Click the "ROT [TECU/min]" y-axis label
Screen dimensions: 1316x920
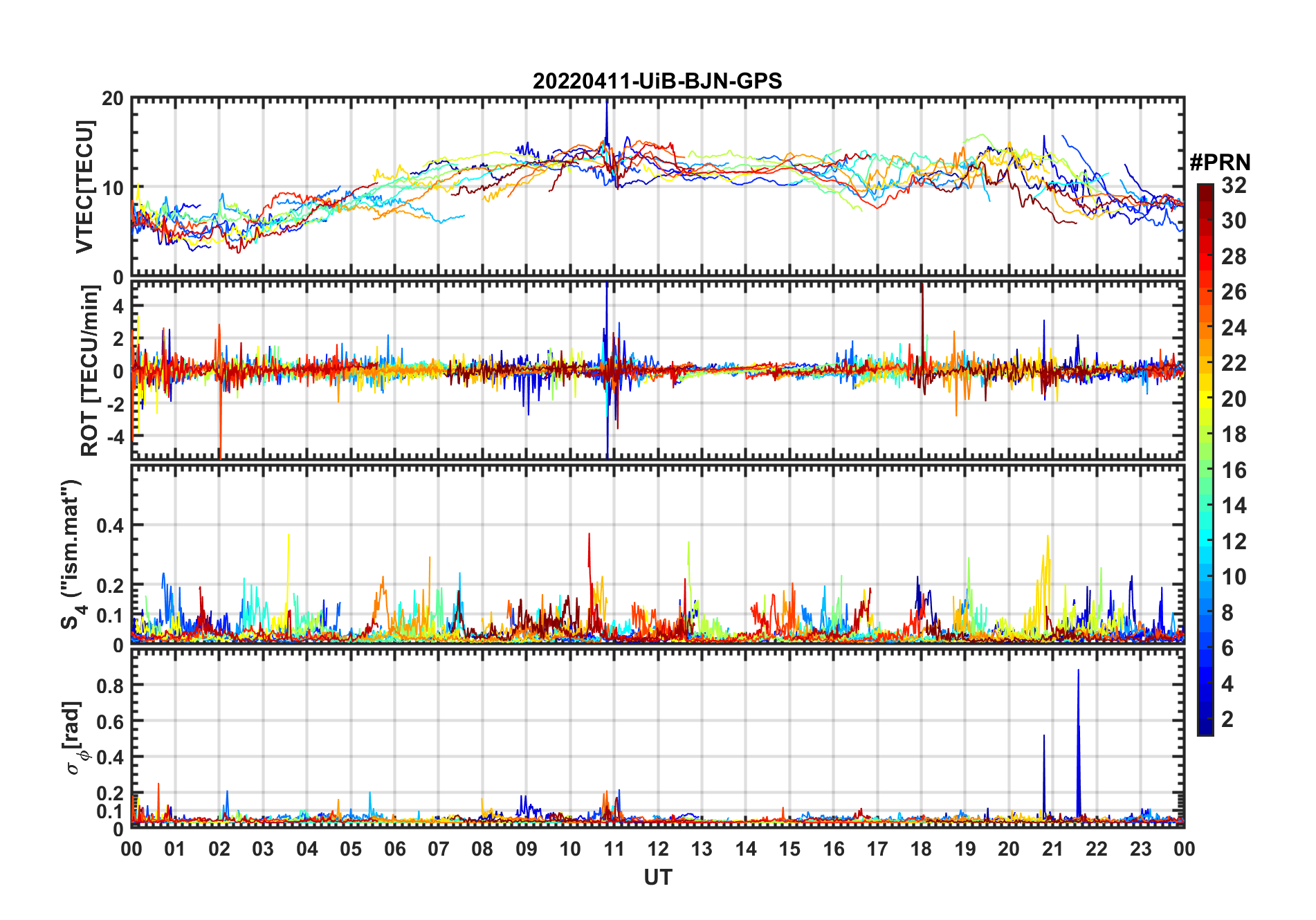pos(89,371)
